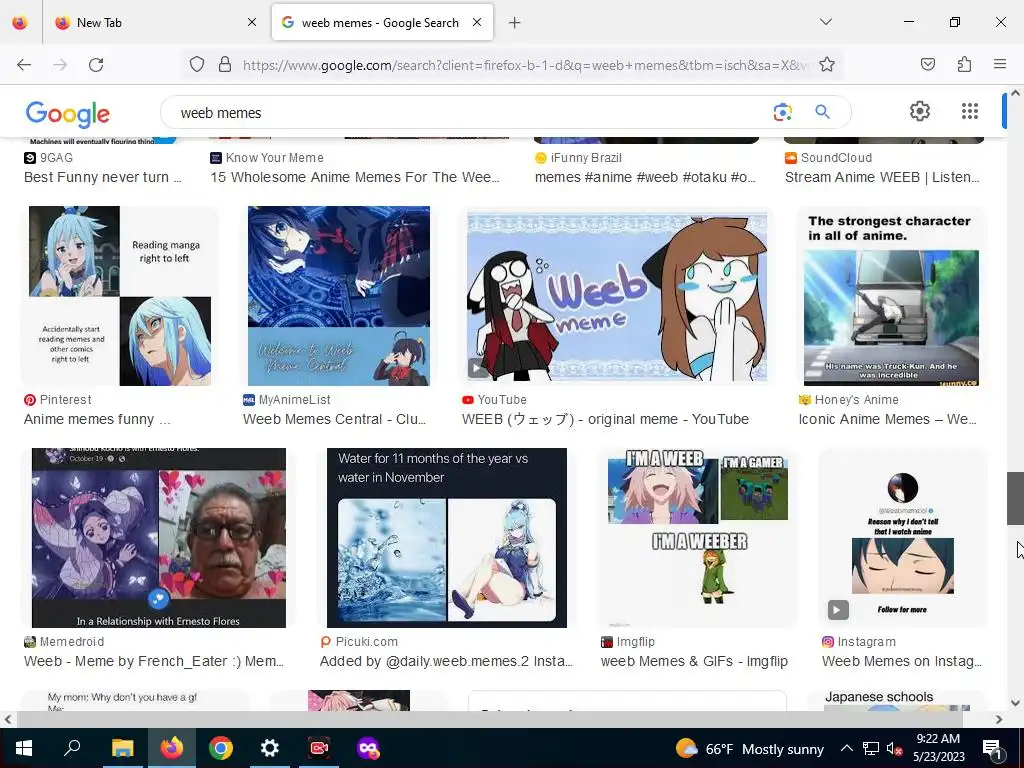1024x768 pixels.
Task: Expand the list all tabs chevron
Action: click(825, 22)
